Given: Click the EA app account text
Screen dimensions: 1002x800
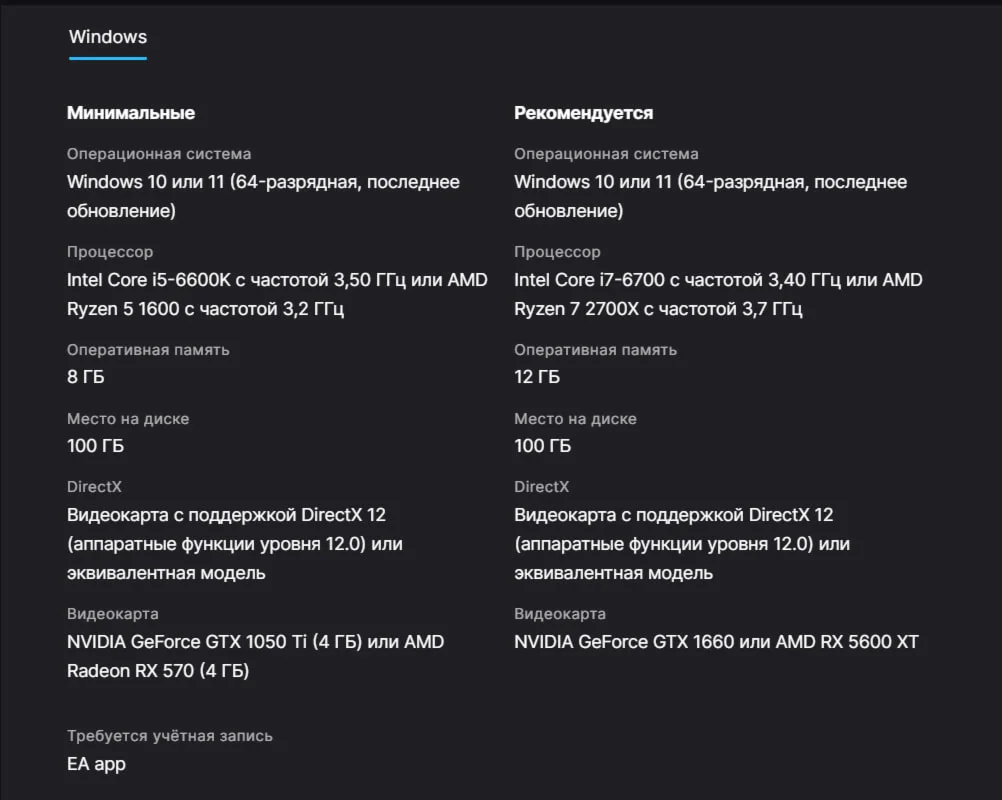Looking at the screenshot, I should 96,764.
